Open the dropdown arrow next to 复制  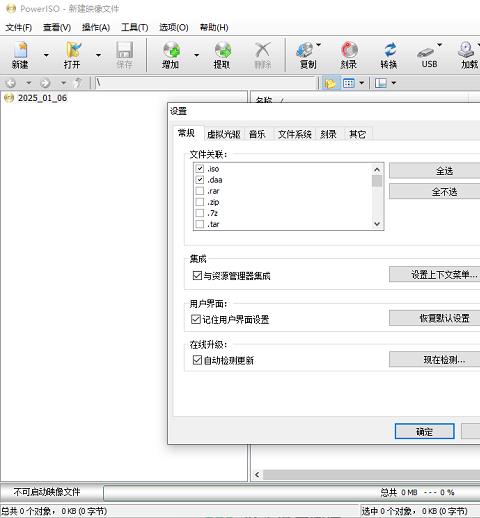319,45
